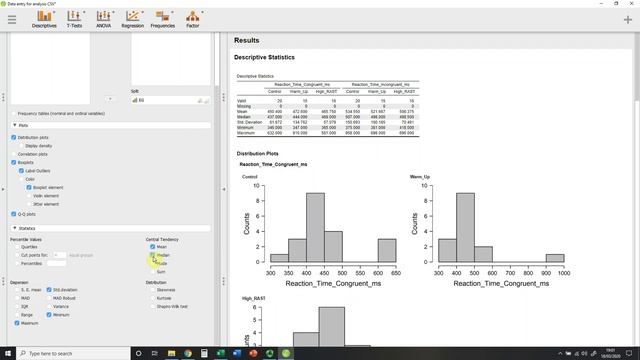
Task: Click the arrow button assigning variable to Split
Action: (x=110, y=99)
